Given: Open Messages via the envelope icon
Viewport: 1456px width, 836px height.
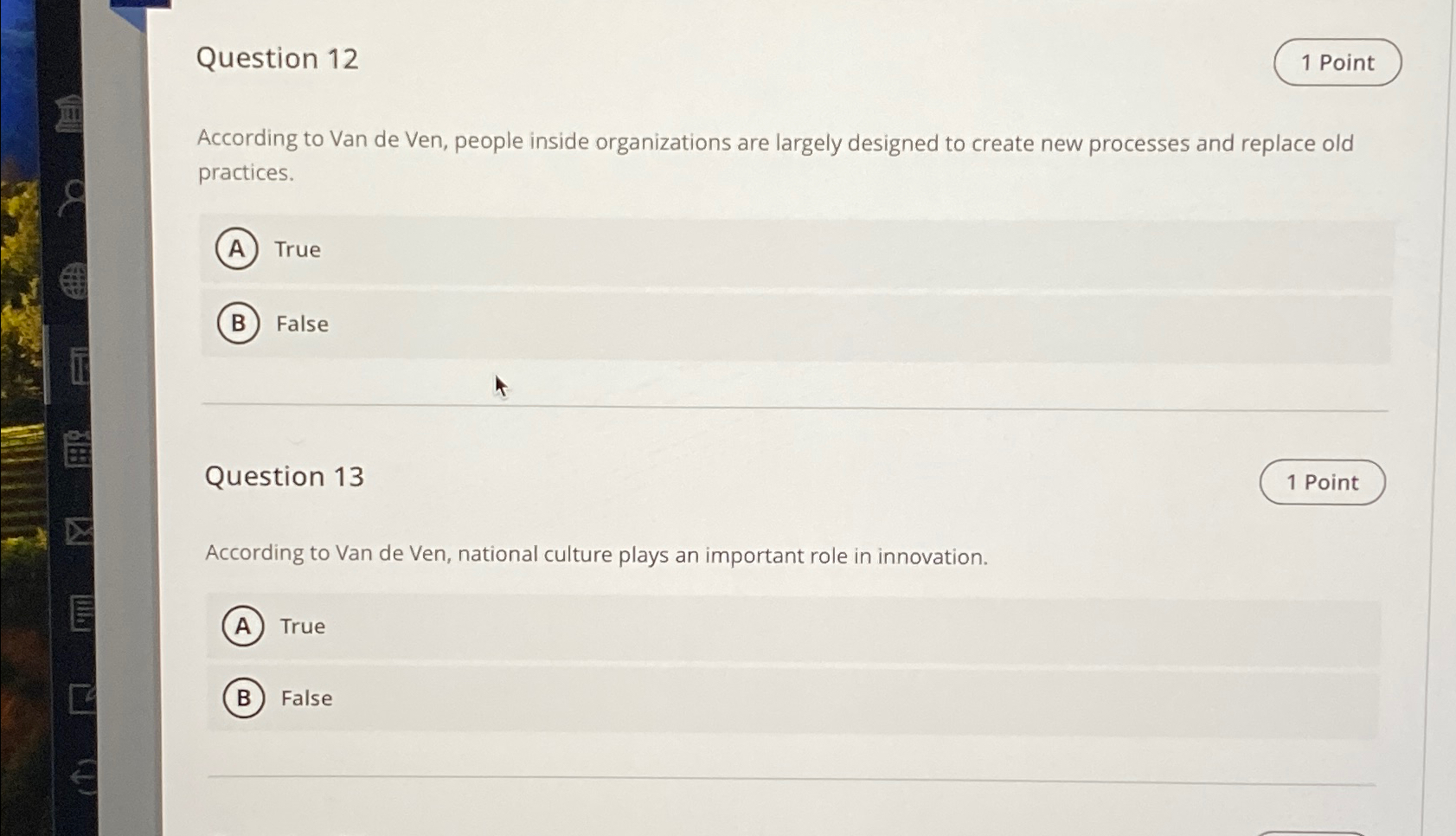Looking at the screenshot, I should (x=80, y=531).
